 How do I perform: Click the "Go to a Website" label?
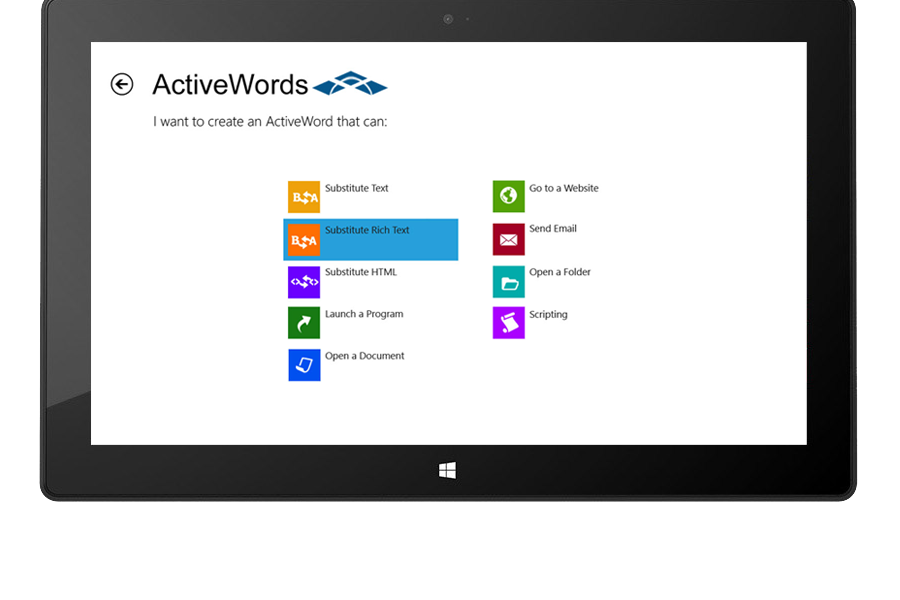point(564,188)
